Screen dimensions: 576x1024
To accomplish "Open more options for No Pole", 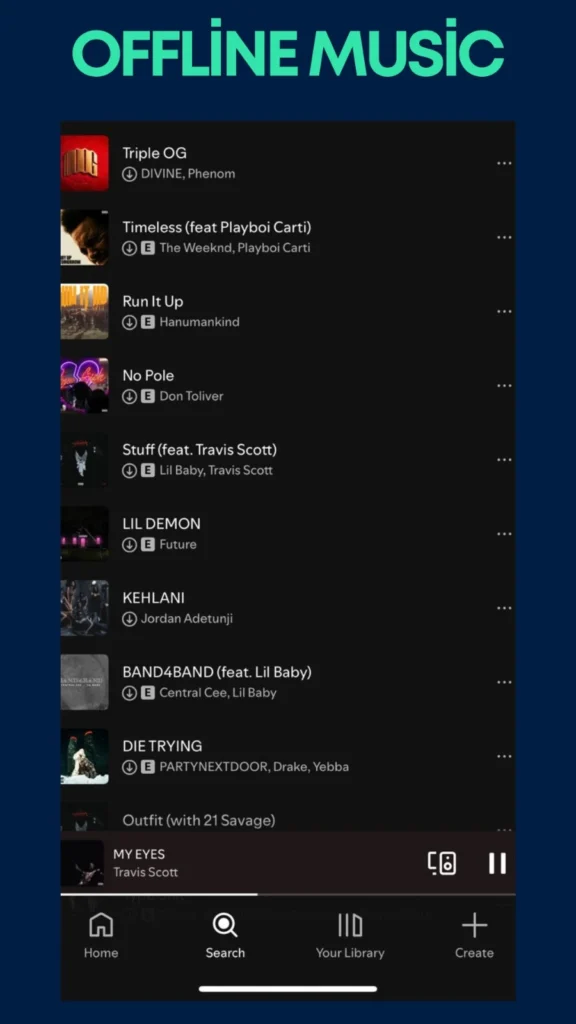I will (504, 385).
